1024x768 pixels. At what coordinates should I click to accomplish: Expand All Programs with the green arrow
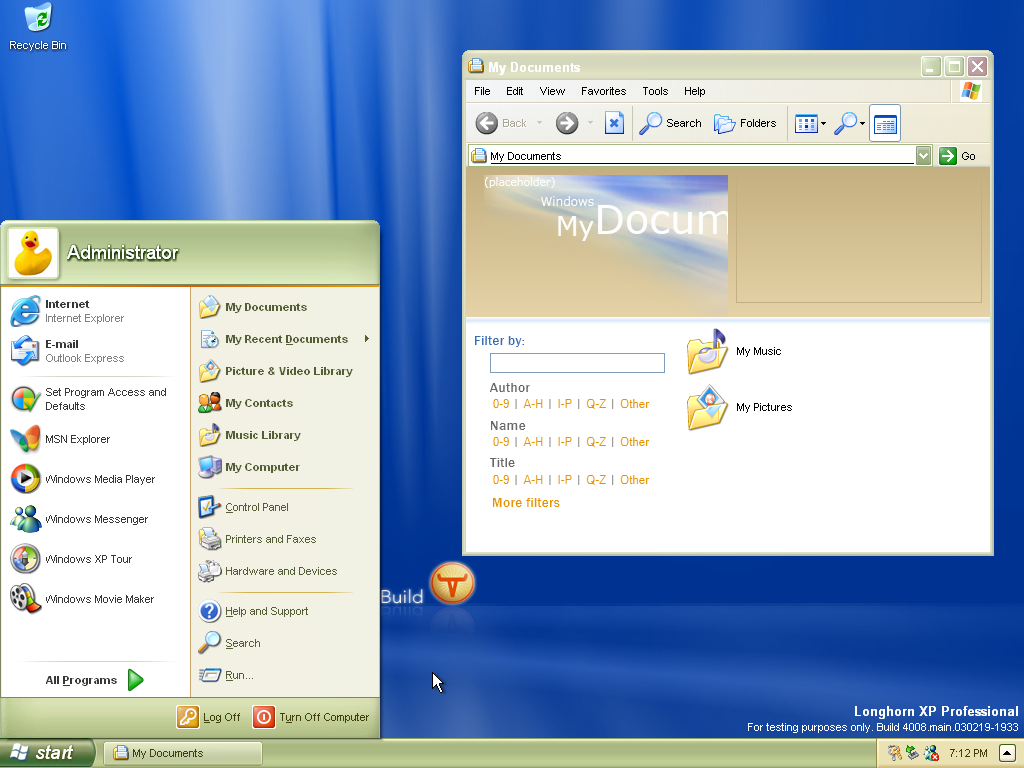pyautogui.click(x=136, y=680)
